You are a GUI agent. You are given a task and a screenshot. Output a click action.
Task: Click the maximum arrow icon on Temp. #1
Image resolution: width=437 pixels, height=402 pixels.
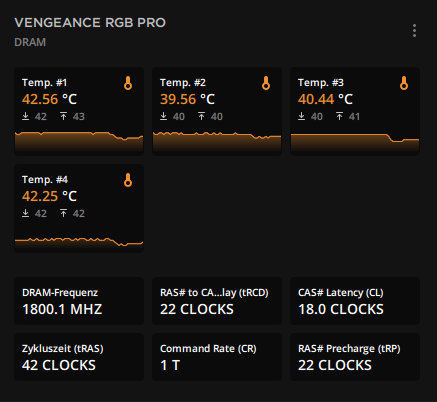[x=63, y=116]
